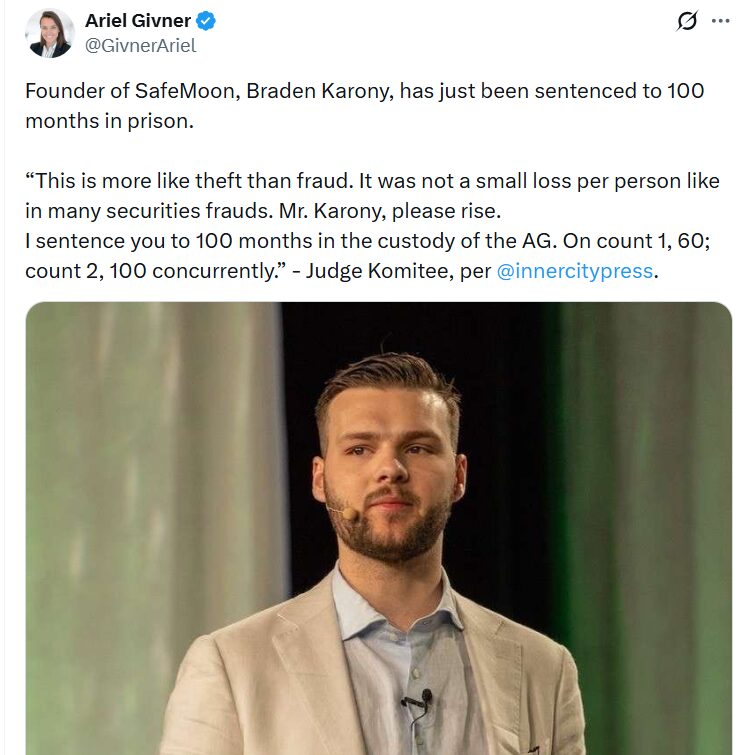This screenshot has height=755, width=742.
Task: Click the display name Ariel Givner
Action: [140, 21]
